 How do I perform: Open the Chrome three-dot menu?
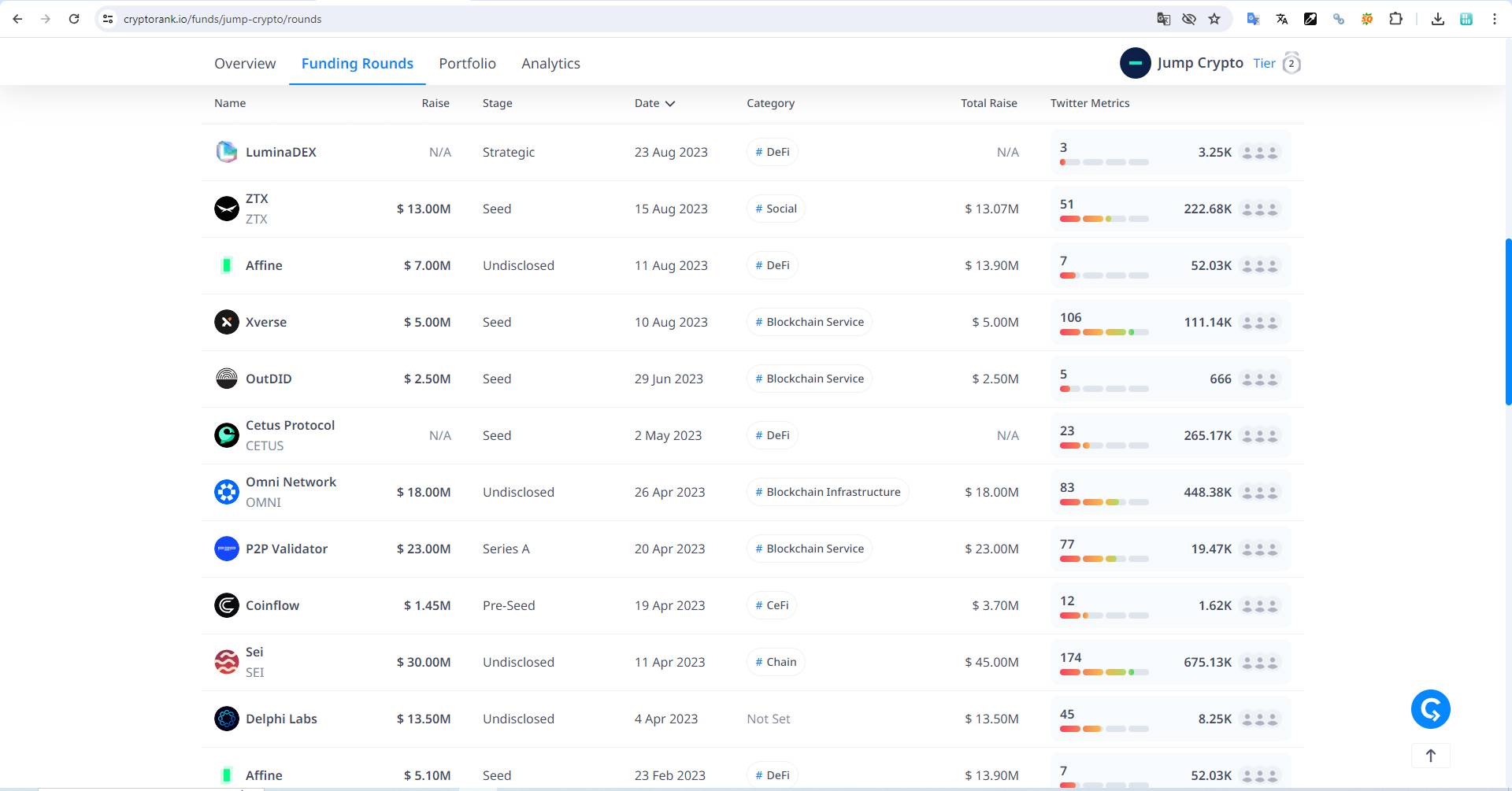tap(1494, 19)
